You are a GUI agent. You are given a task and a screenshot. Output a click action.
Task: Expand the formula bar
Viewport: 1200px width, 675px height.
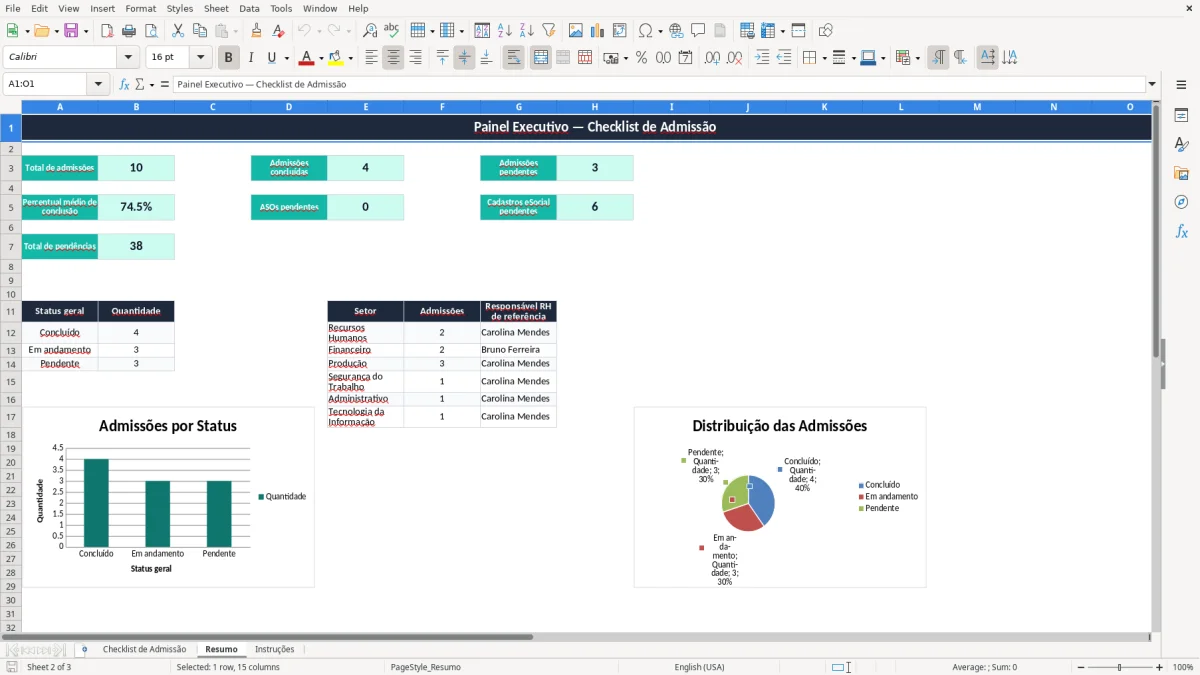(x=1152, y=85)
